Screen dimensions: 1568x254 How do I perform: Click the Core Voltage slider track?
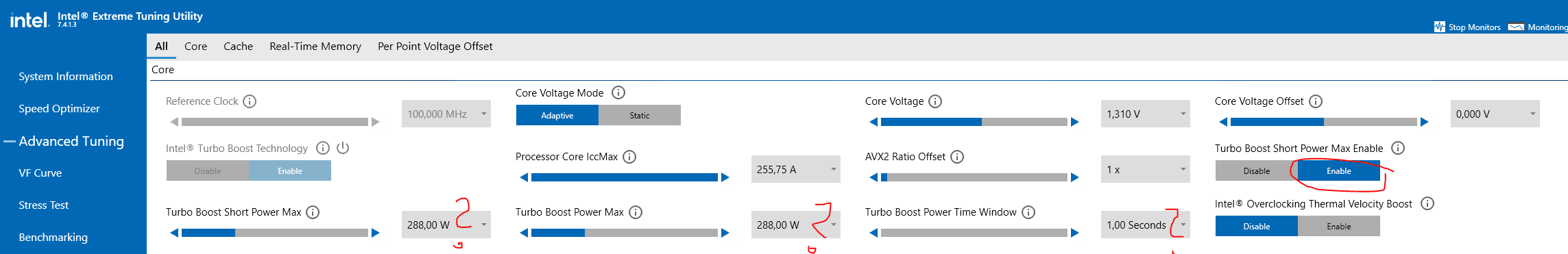[974, 122]
